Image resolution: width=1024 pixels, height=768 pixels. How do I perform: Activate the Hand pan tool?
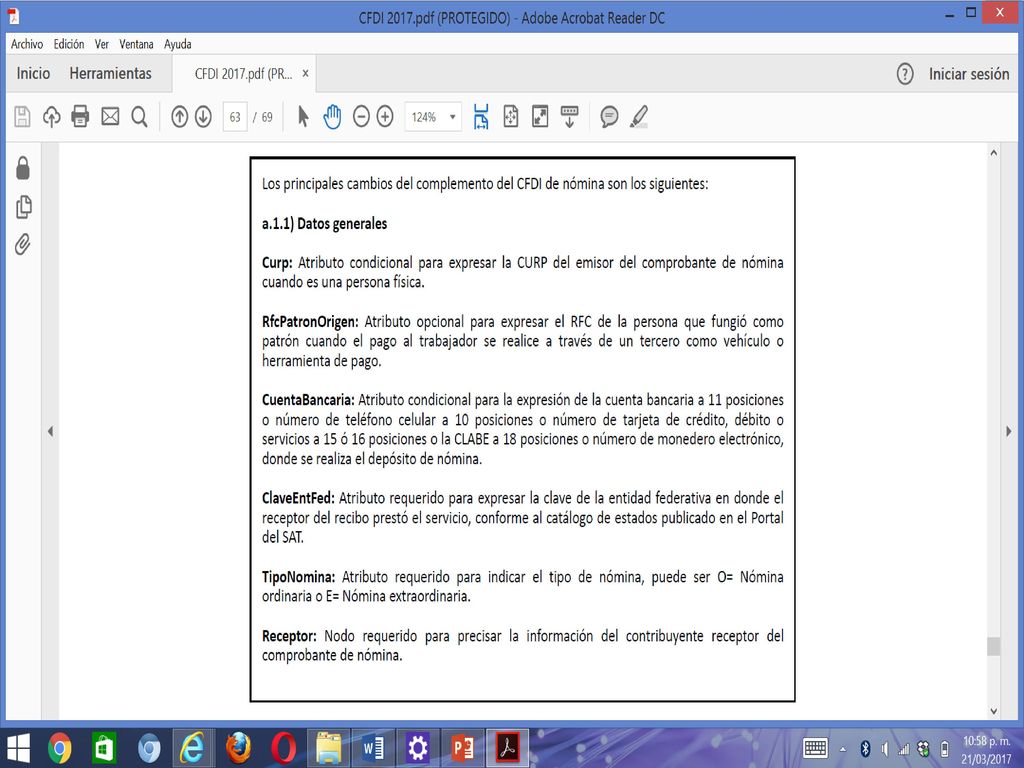(332, 117)
